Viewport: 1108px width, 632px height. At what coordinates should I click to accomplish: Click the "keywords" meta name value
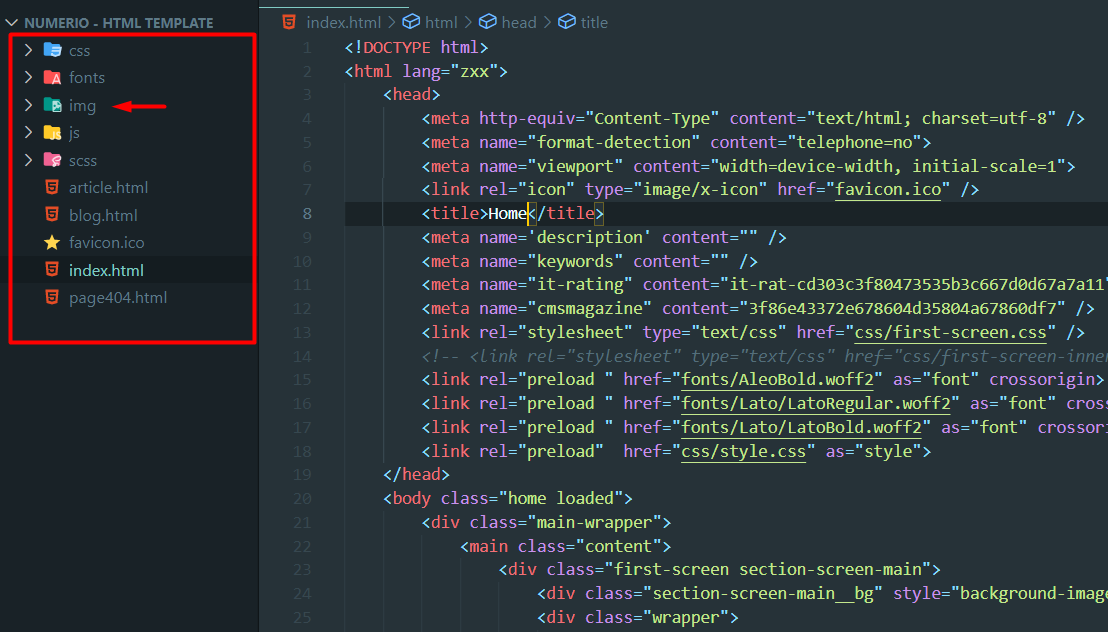[x=575, y=261]
